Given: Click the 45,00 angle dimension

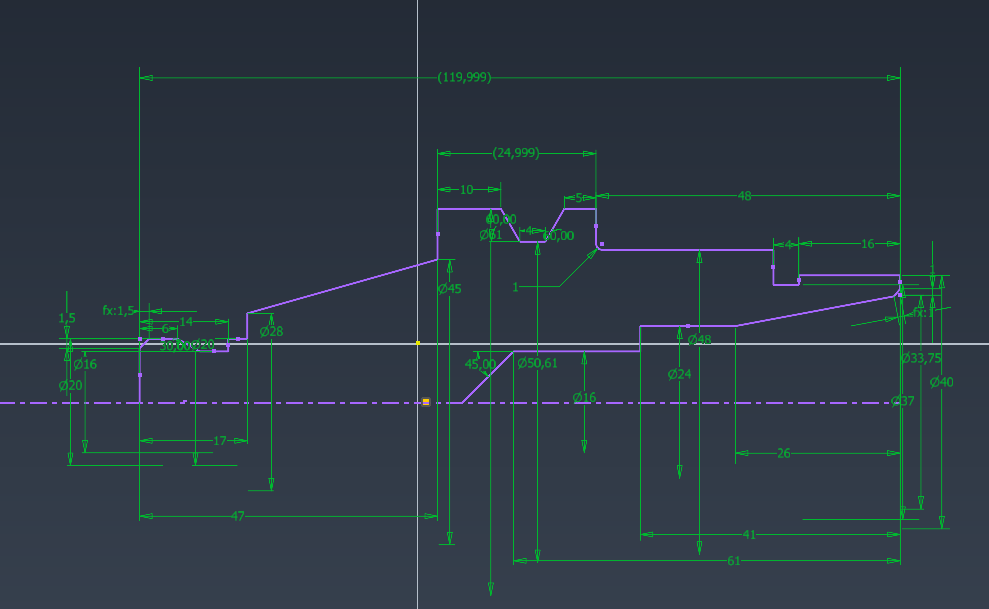Looking at the screenshot, I should tap(480, 364).
